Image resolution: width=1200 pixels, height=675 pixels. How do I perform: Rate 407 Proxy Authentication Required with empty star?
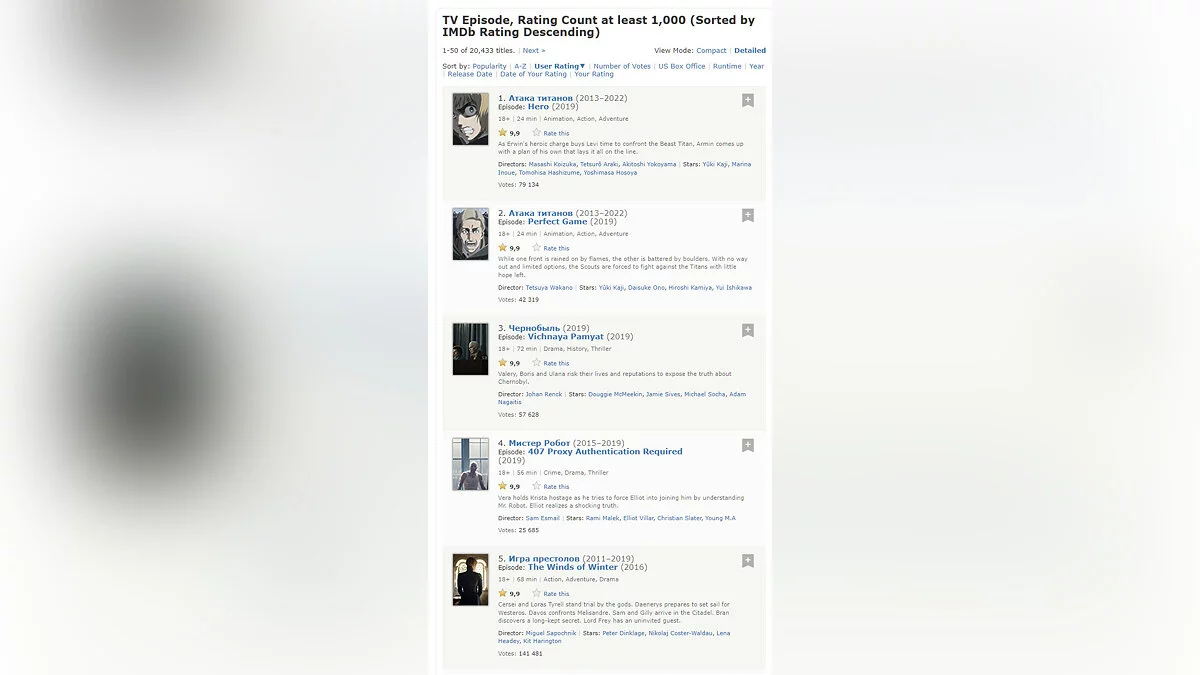(x=537, y=486)
